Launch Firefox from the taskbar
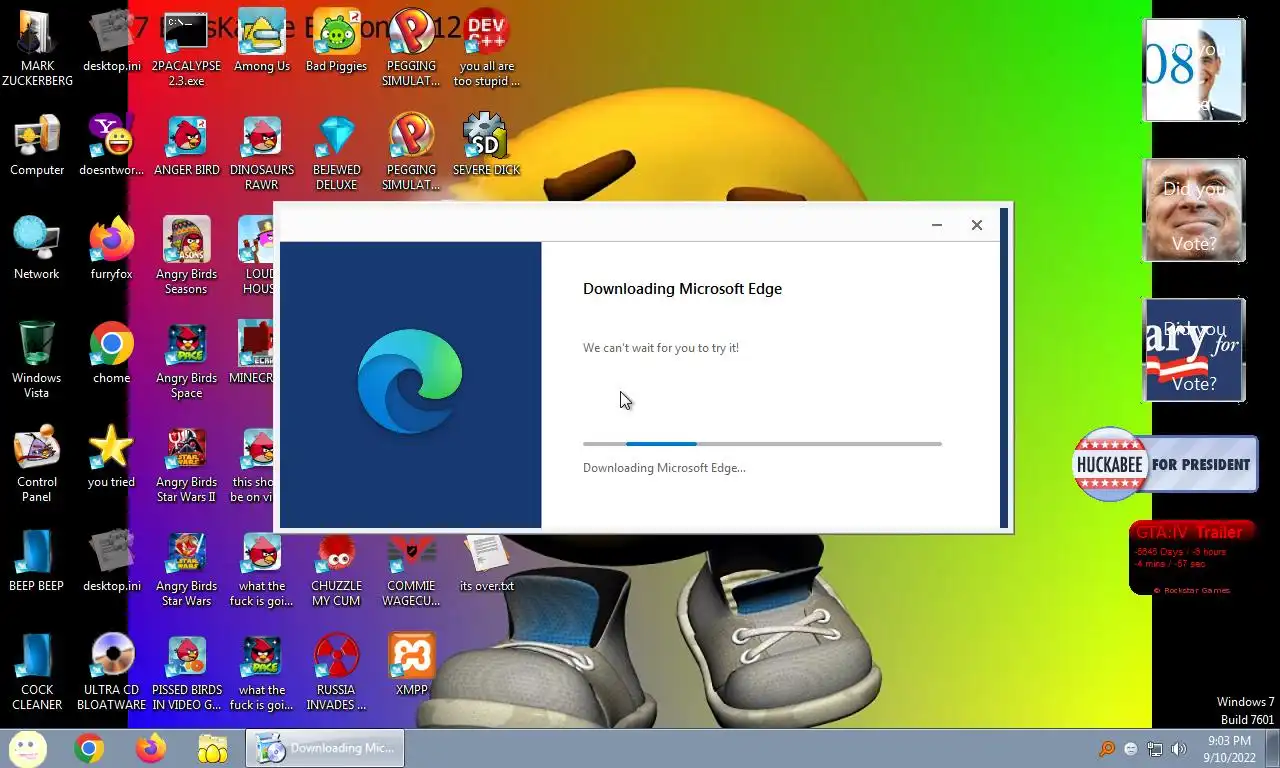The image size is (1280, 768). click(x=151, y=748)
